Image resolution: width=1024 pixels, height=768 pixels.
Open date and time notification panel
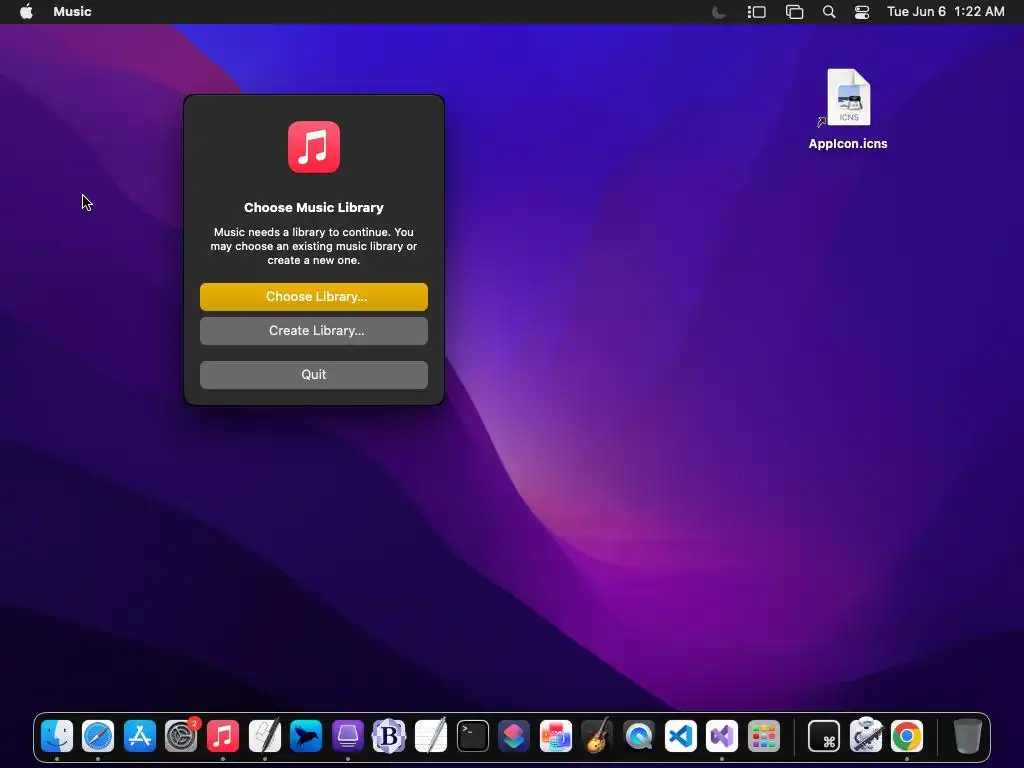[x=946, y=12]
